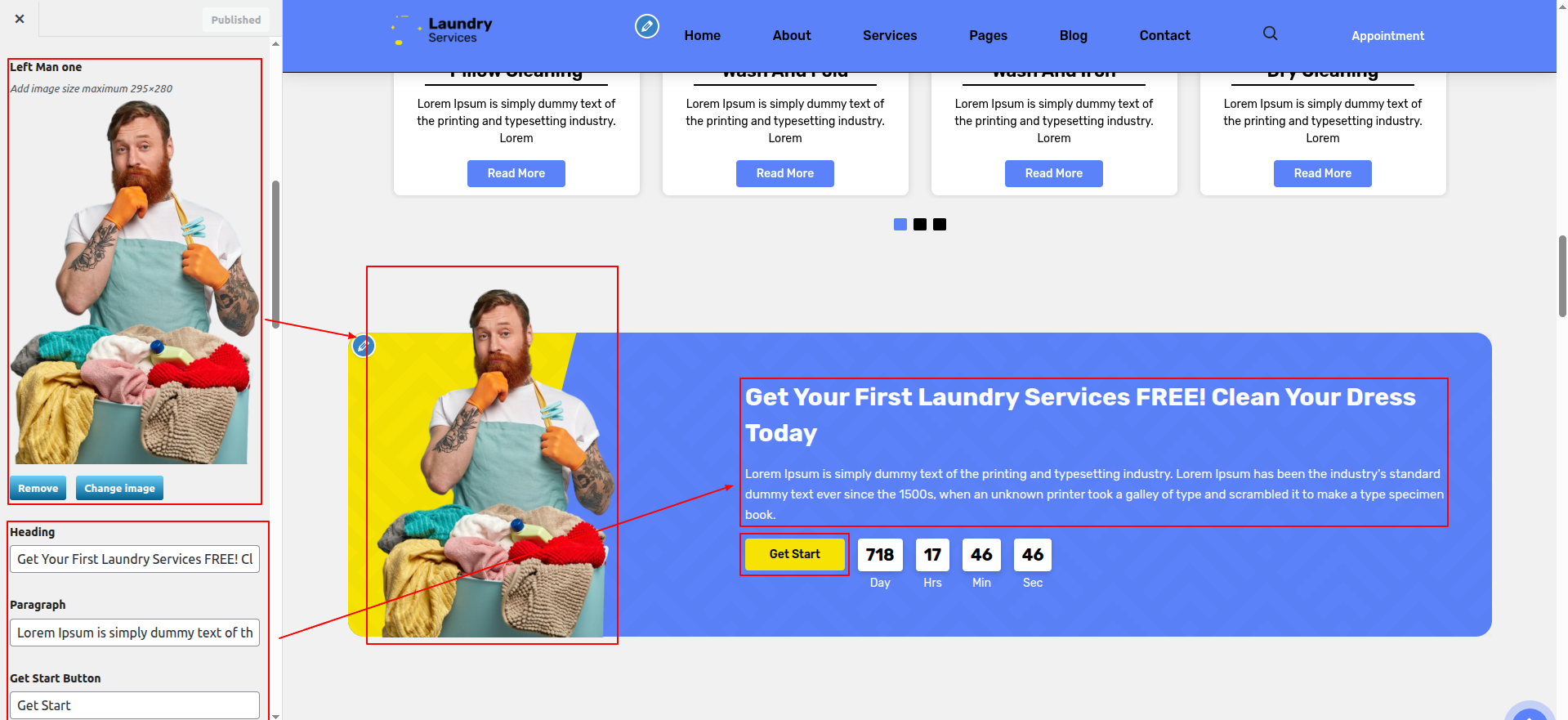
Task: Select the second carousel dot
Action: (920, 224)
